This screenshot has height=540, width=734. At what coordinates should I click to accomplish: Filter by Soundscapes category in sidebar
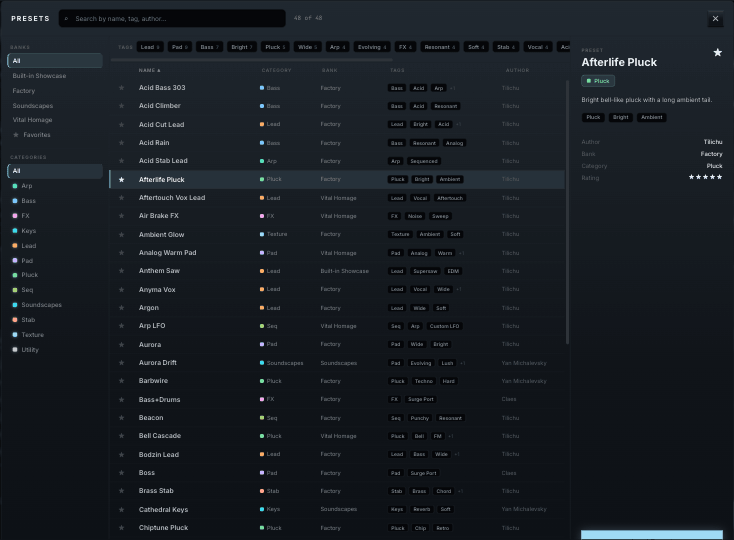(55, 305)
